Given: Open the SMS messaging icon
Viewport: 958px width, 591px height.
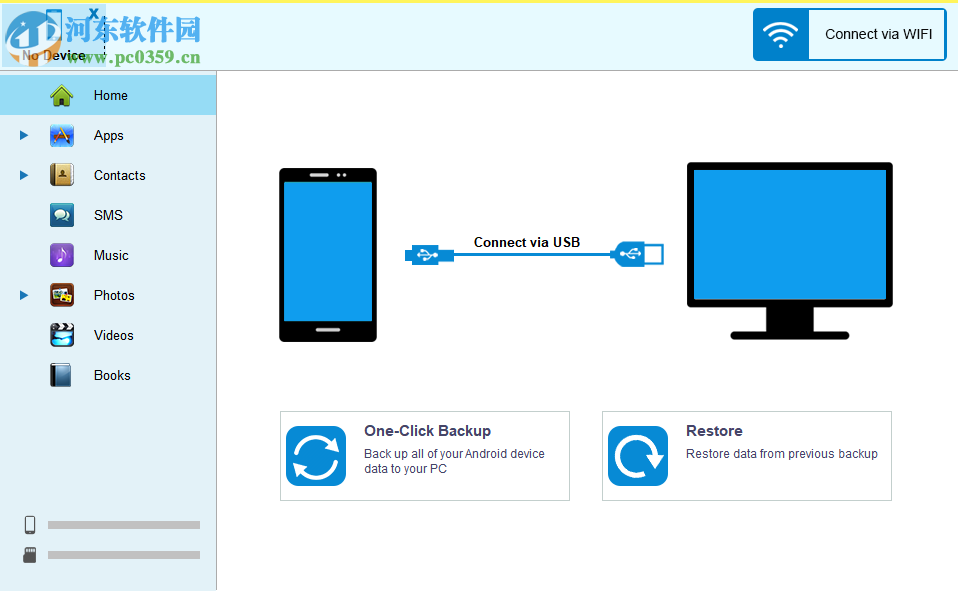Looking at the screenshot, I should point(61,215).
